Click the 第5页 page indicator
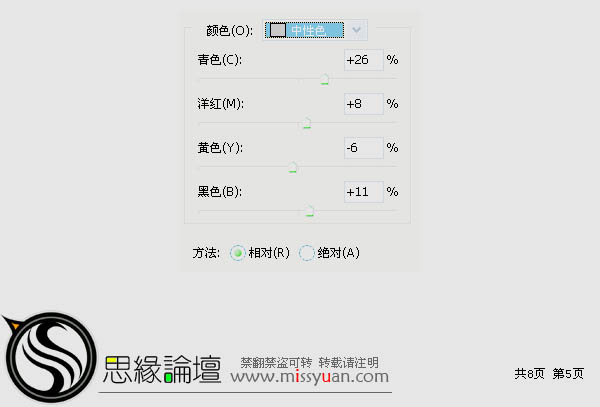The height and width of the screenshot is (407, 600). [568, 373]
